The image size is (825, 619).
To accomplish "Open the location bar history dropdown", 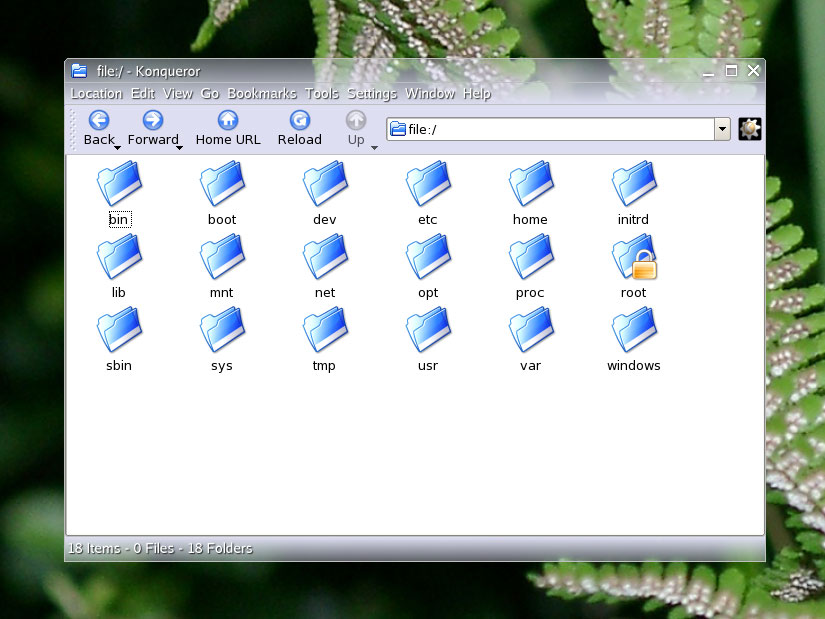I will (x=722, y=129).
